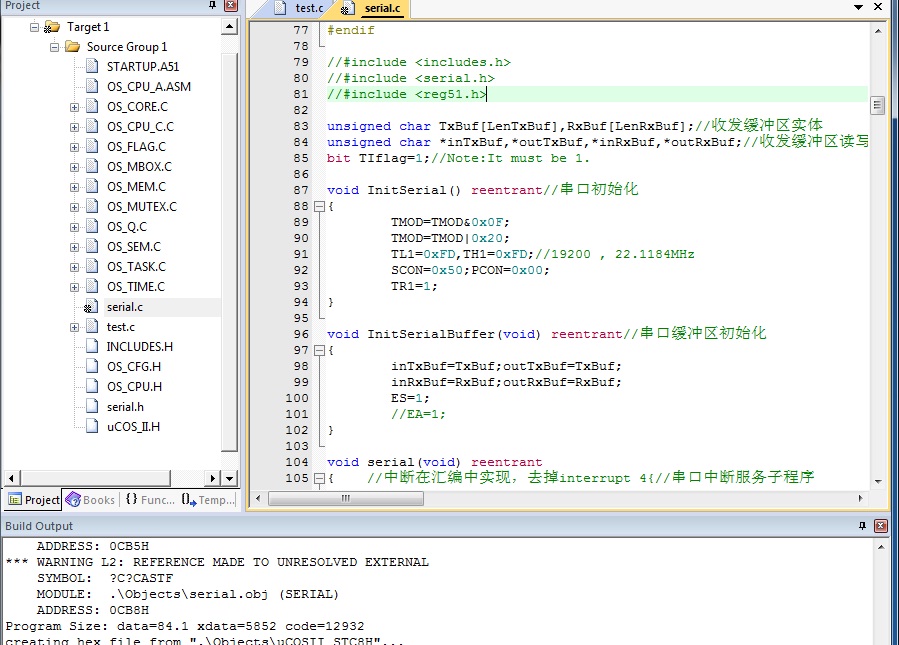Open the Project tab at panel bottom
899x645 pixels.
click(x=34, y=500)
